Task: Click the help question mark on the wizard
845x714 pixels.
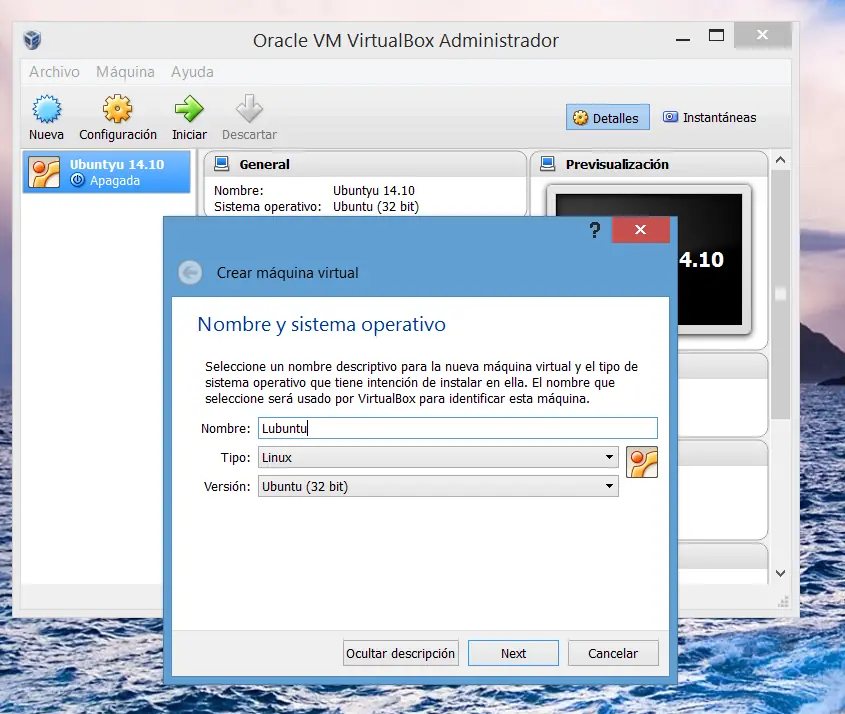Action: coord(594,229)
